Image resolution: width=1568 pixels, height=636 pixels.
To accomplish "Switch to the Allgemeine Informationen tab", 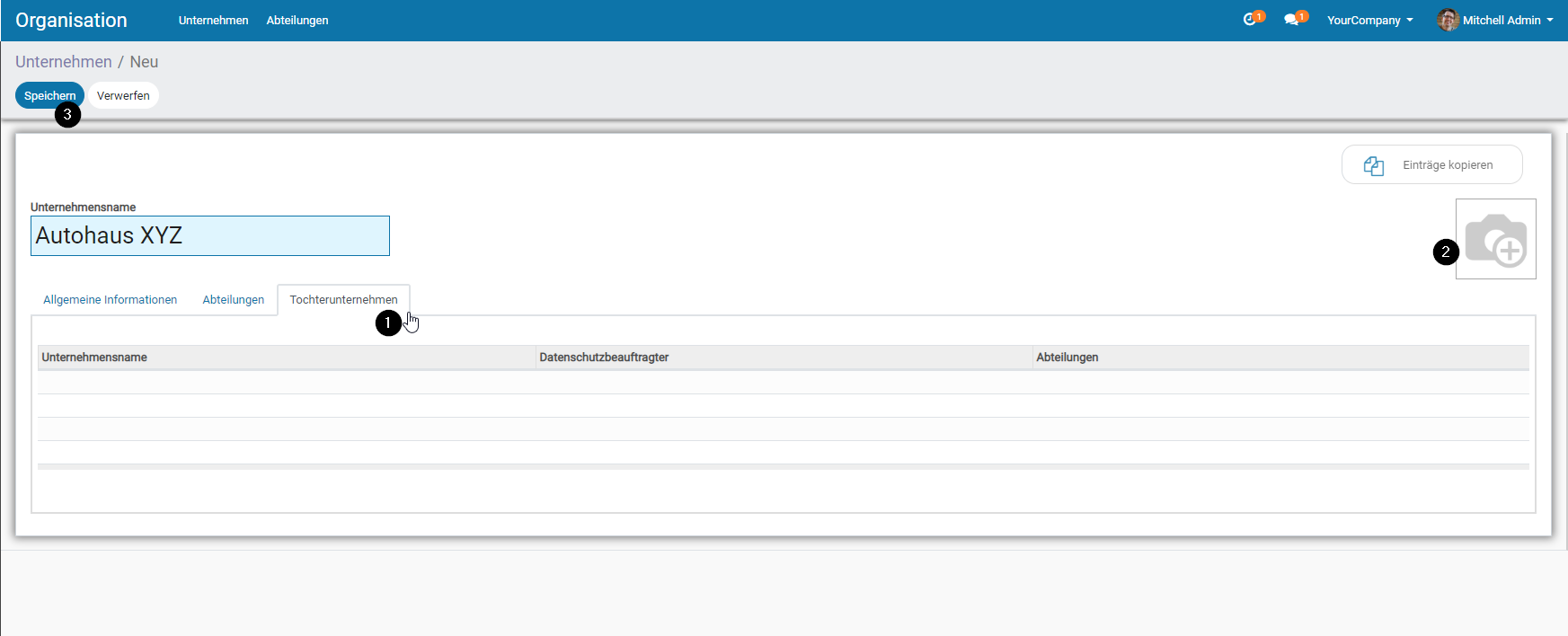I will coord(110,300).
